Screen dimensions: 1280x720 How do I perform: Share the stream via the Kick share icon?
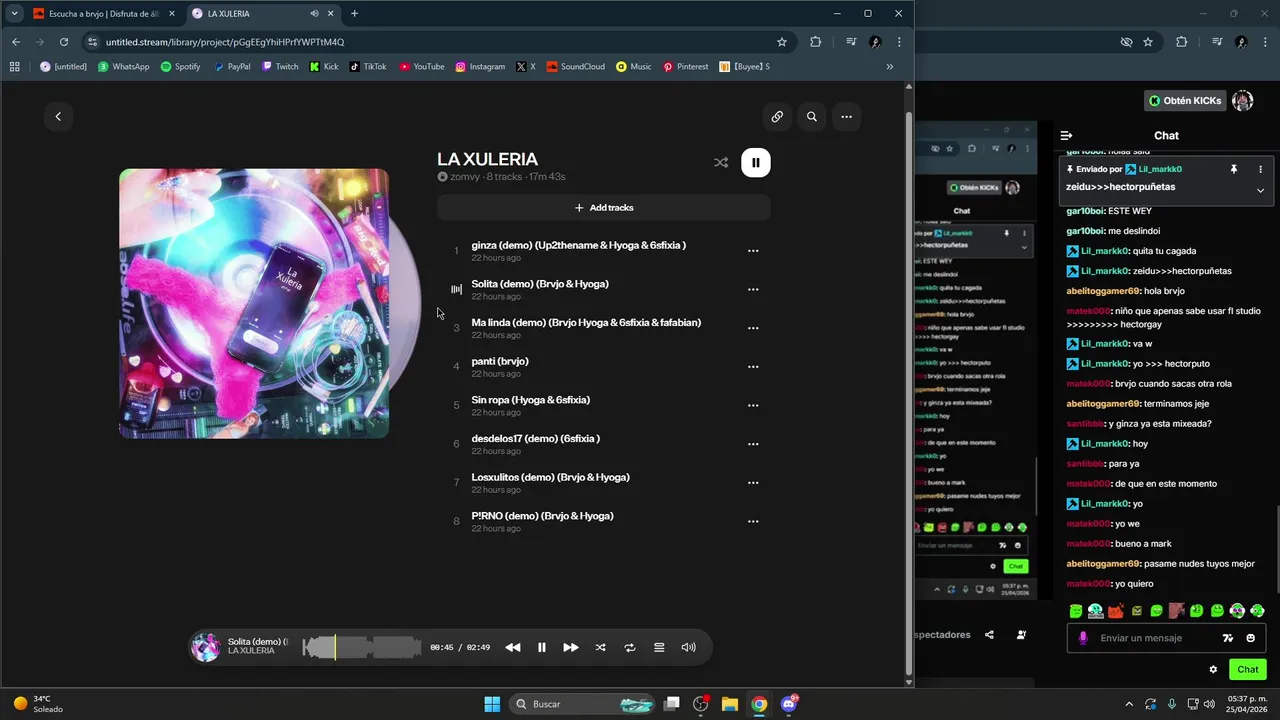[x=990, y=635]
